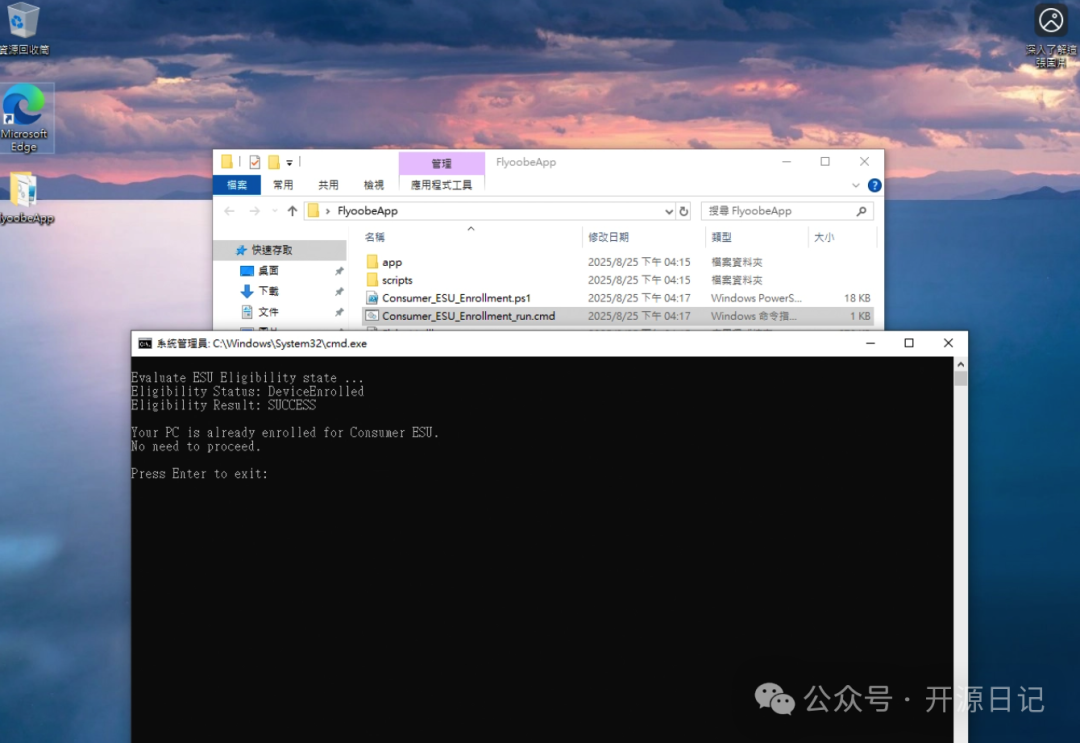Sort files by the 修改日期 column header
The width and height of the screenshot is (1080, 743).
coord(608,237)
